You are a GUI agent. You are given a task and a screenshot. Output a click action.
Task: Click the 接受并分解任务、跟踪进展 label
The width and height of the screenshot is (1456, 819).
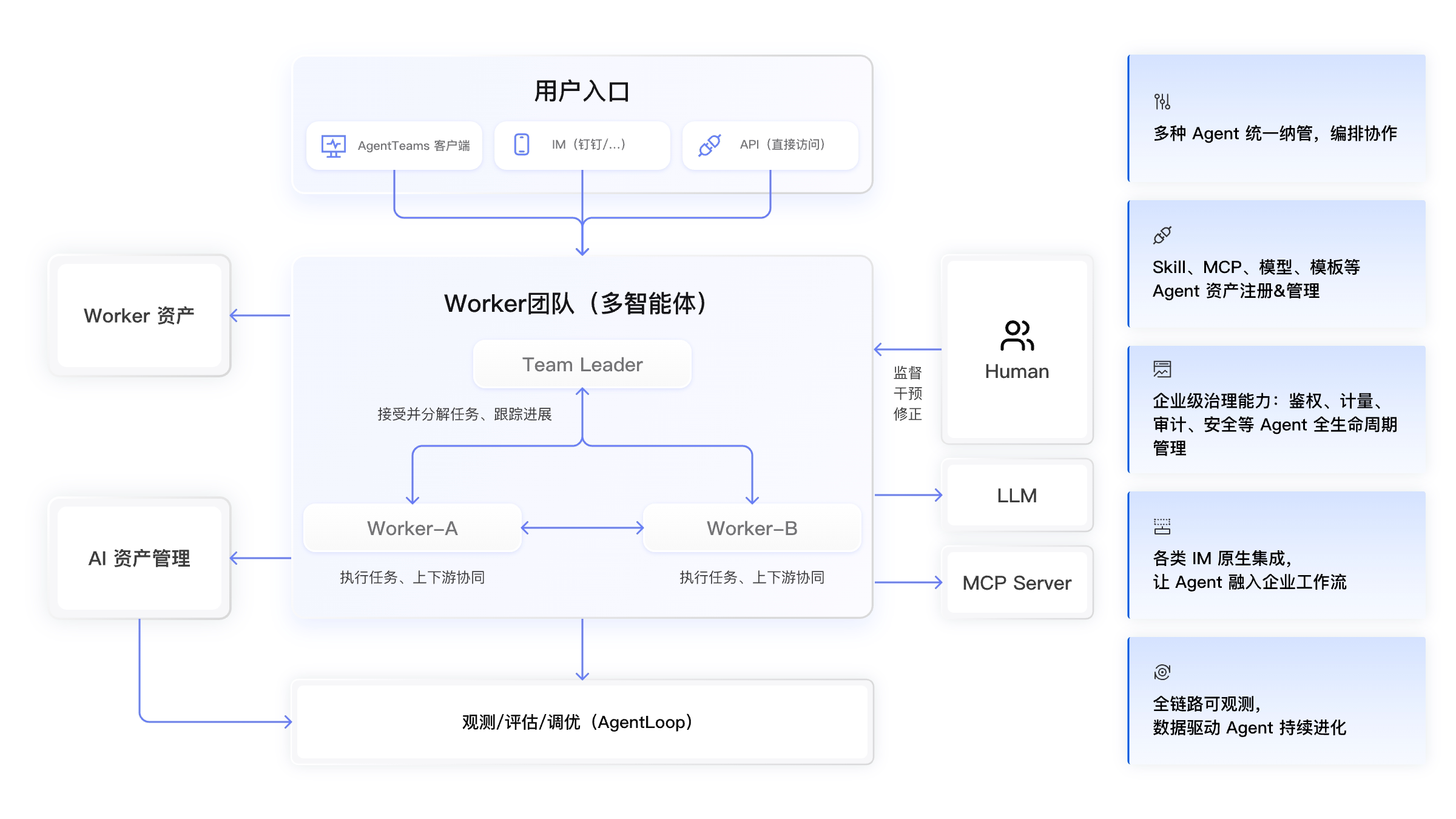[x=465, y=414]
